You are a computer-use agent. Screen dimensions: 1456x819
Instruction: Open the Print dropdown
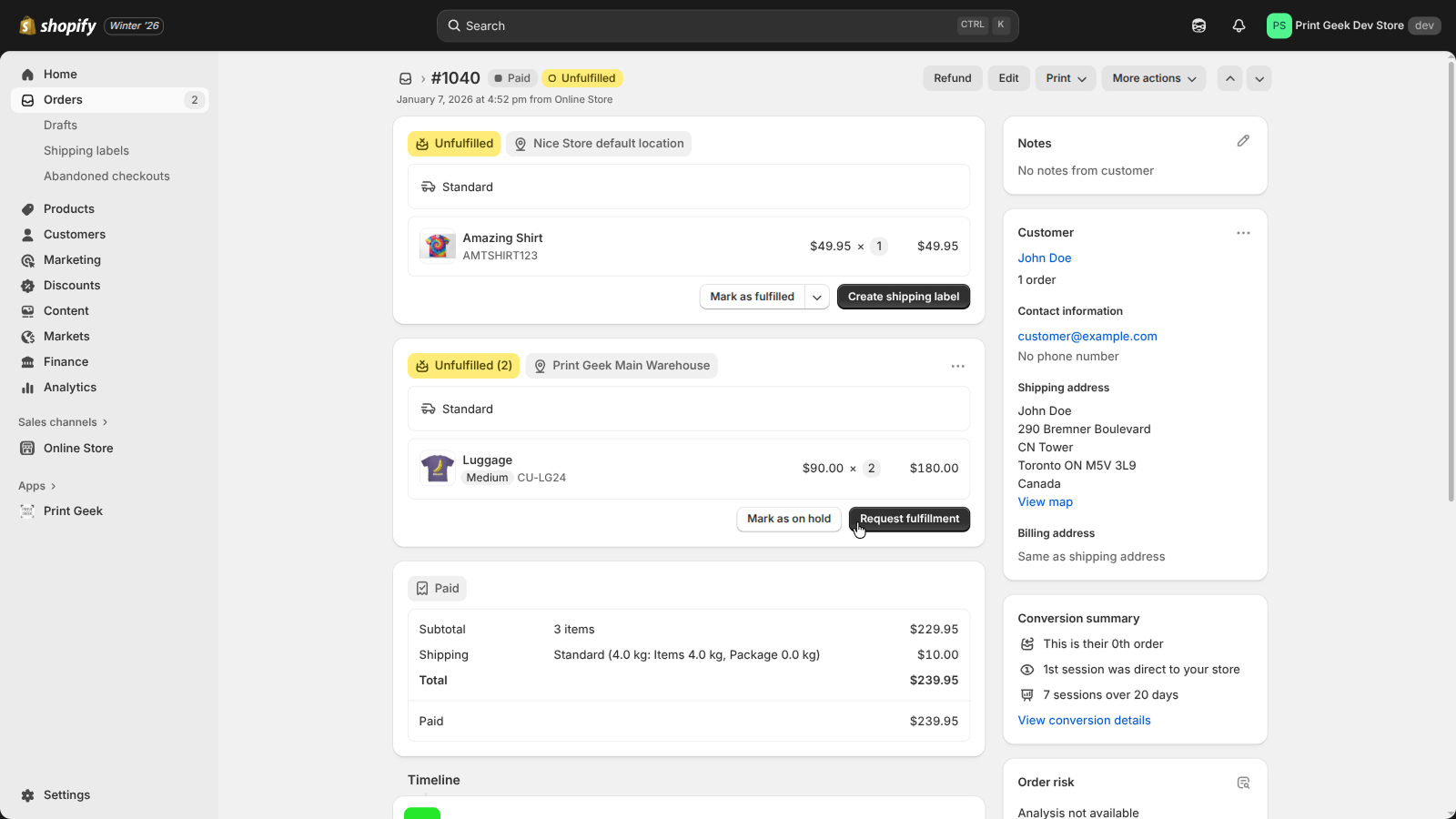click(x=1064, y=78)
